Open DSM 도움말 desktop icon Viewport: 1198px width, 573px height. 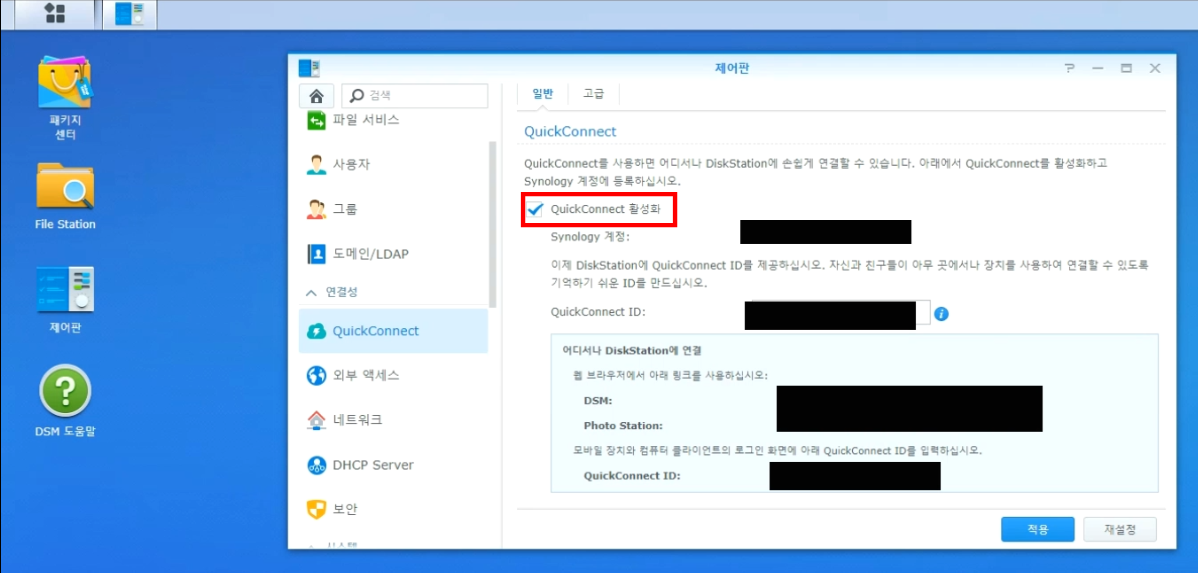coord(65,401)
